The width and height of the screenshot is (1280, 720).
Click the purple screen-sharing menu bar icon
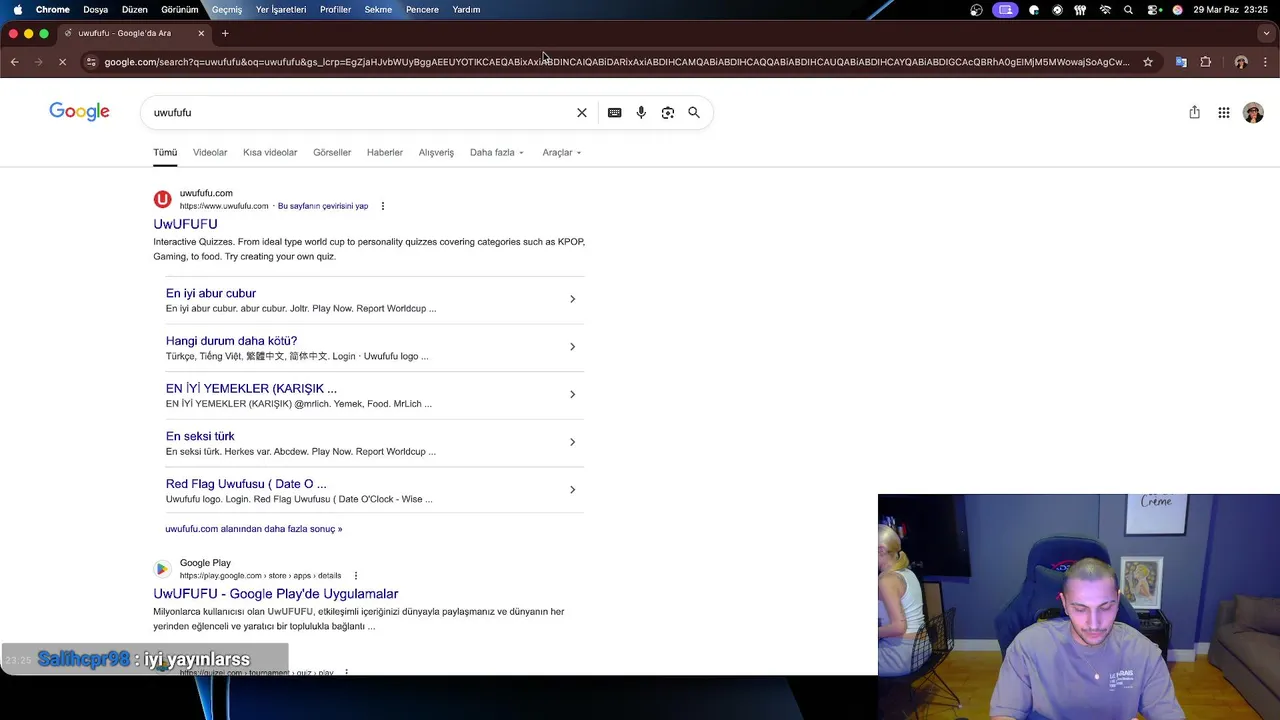tap(1006, 10)
